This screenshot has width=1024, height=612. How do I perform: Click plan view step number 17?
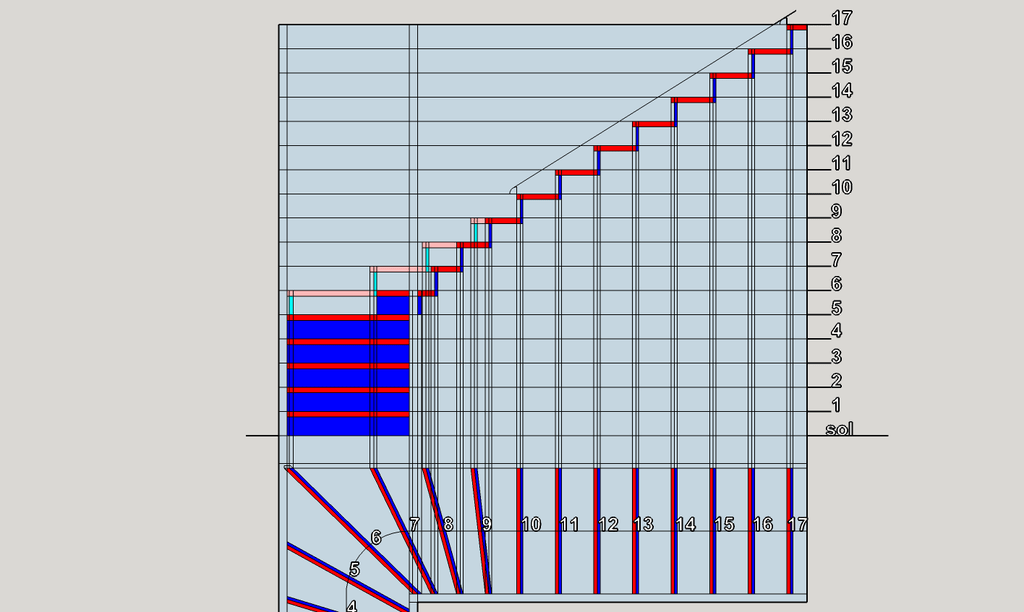[797, 524]
